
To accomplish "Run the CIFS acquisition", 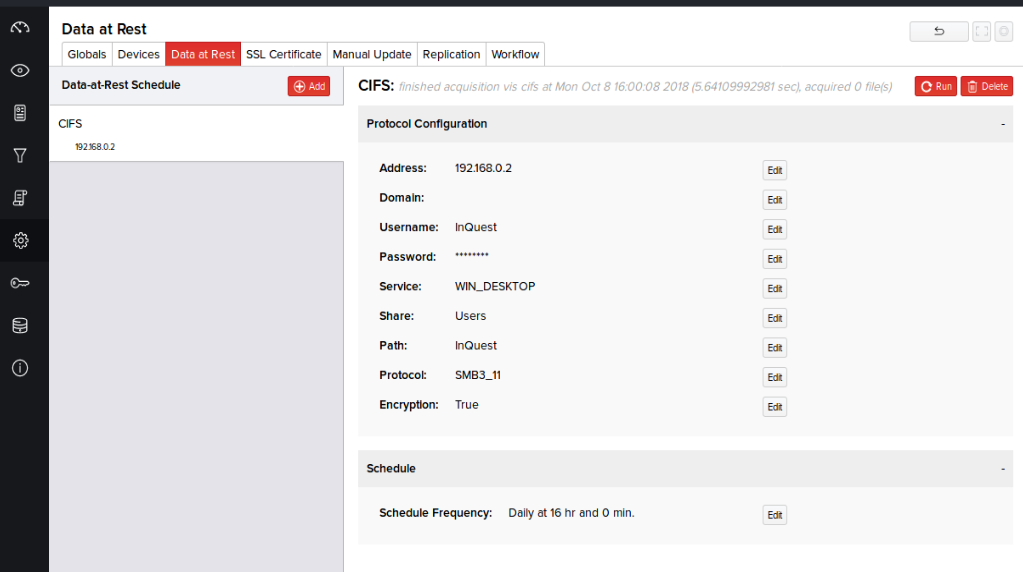I will click(x=936, y=86).
